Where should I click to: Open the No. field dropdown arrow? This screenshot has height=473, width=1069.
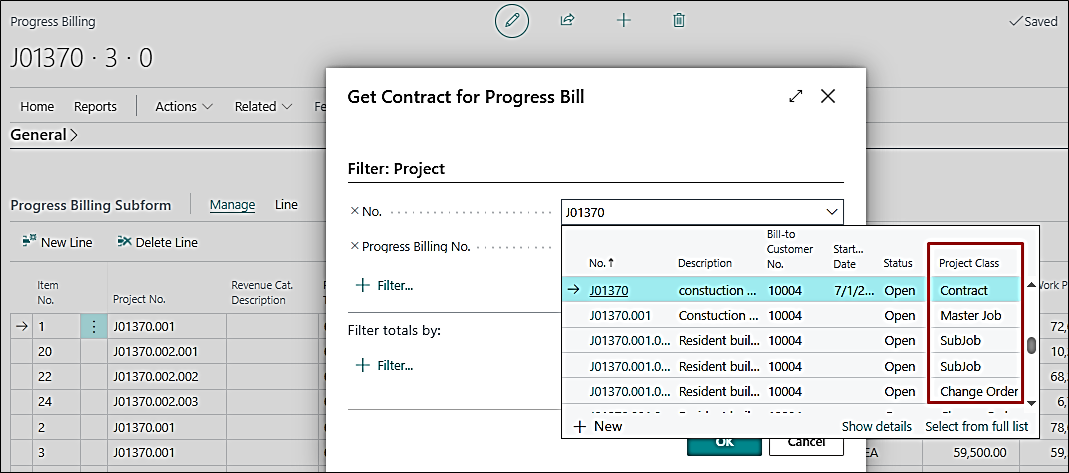click(x=831, y=212)
